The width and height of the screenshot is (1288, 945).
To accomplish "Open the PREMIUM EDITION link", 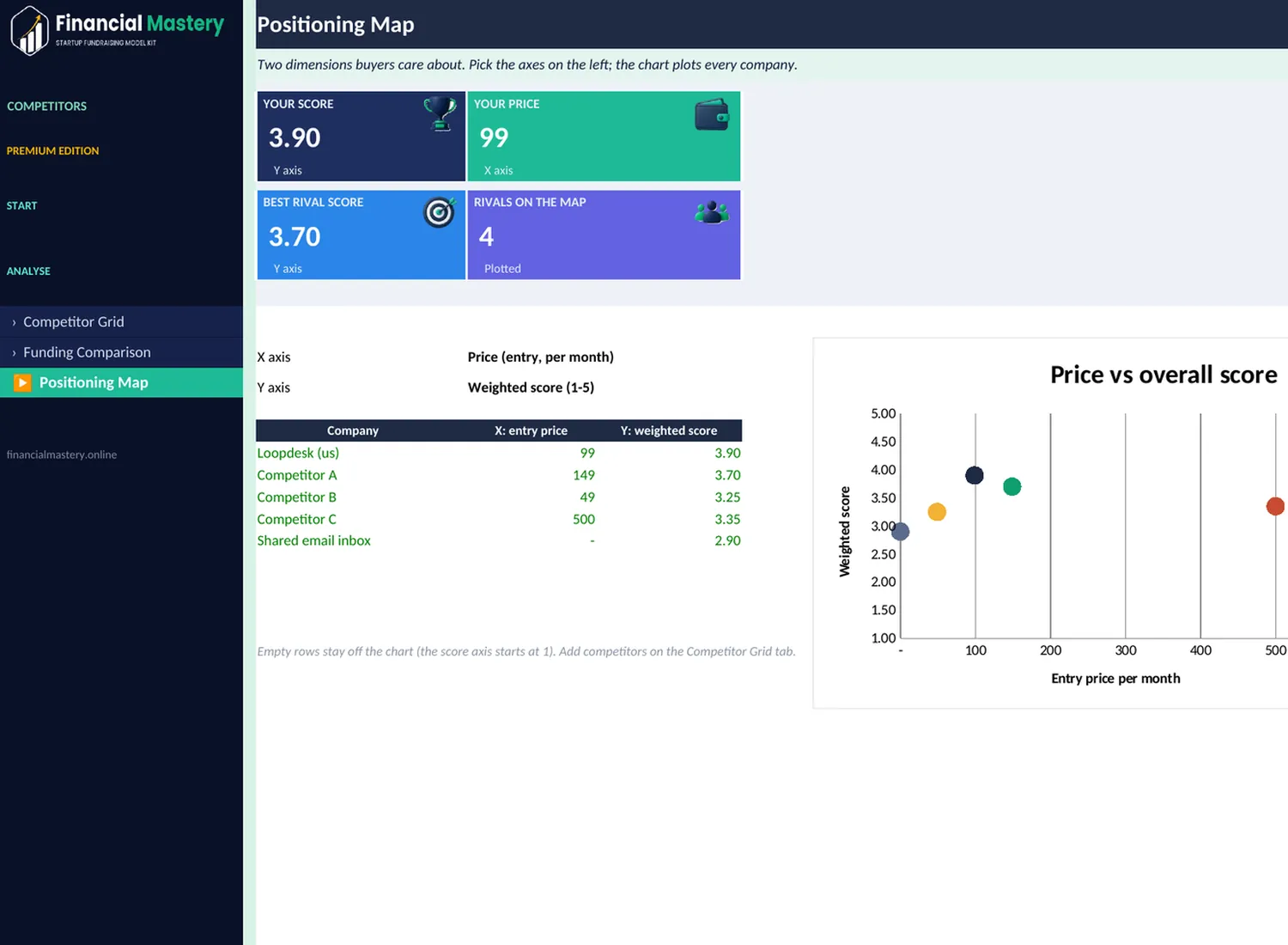I will point(52,151).
